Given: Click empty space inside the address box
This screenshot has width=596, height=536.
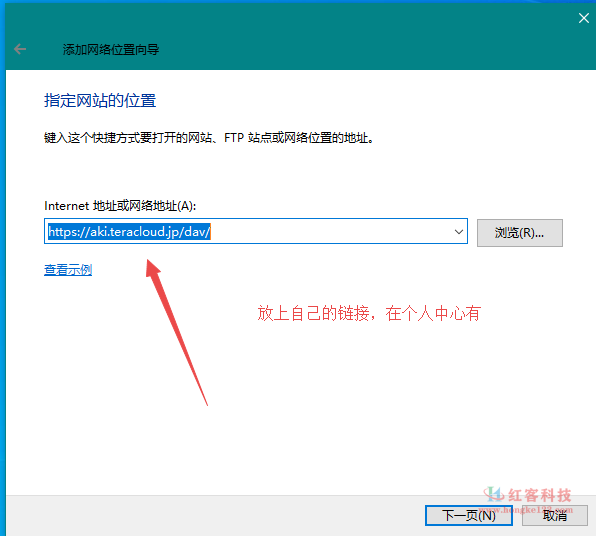Looking at the screenshot, I should click(x=331, y=232).
